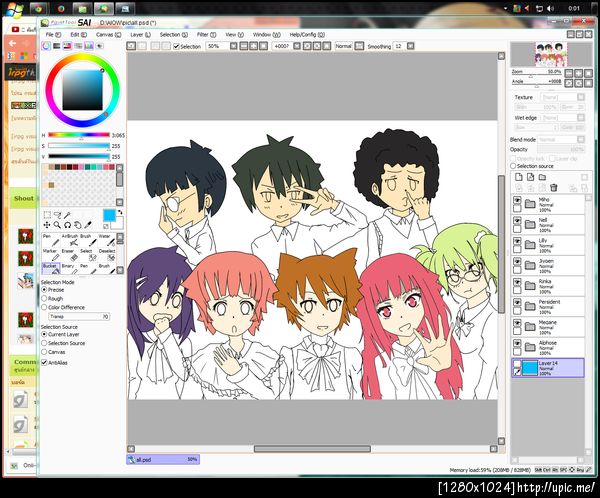Viewport: 600px width, 498px height.
Task: Open the Filter menu
Action: pos(206,34)
